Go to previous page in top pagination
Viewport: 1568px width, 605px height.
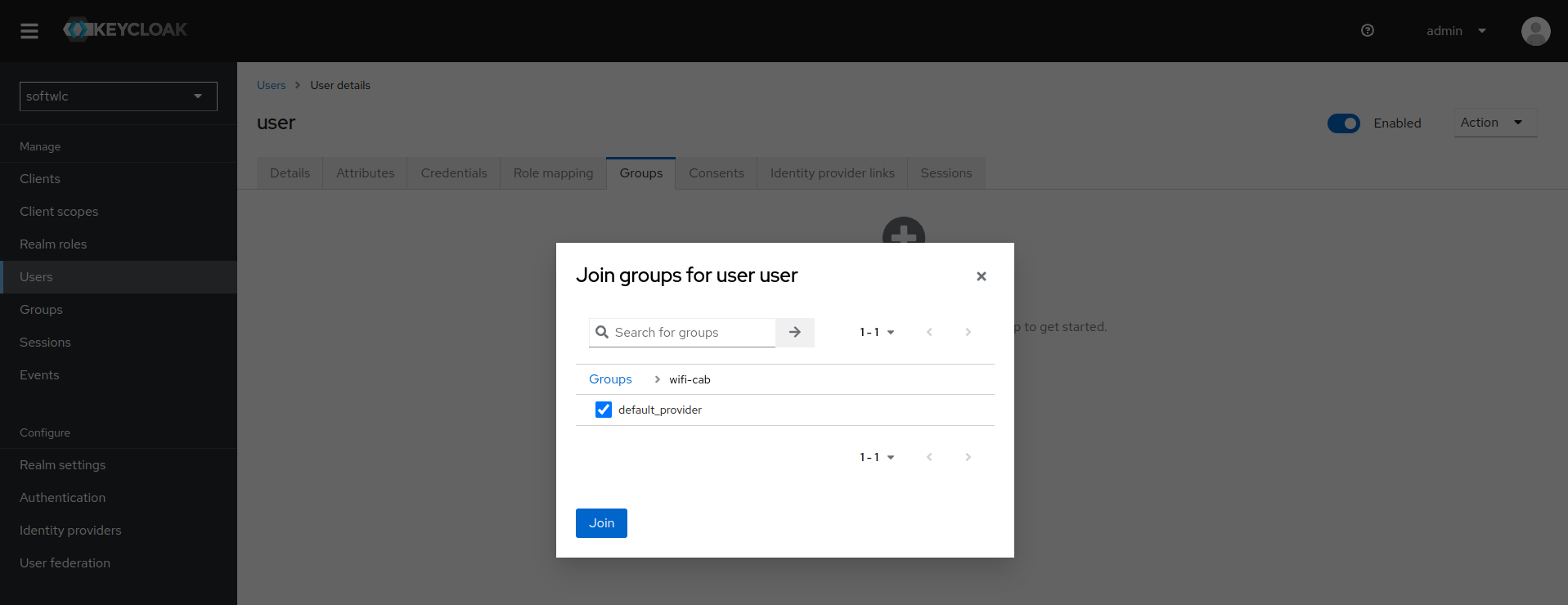929,332
